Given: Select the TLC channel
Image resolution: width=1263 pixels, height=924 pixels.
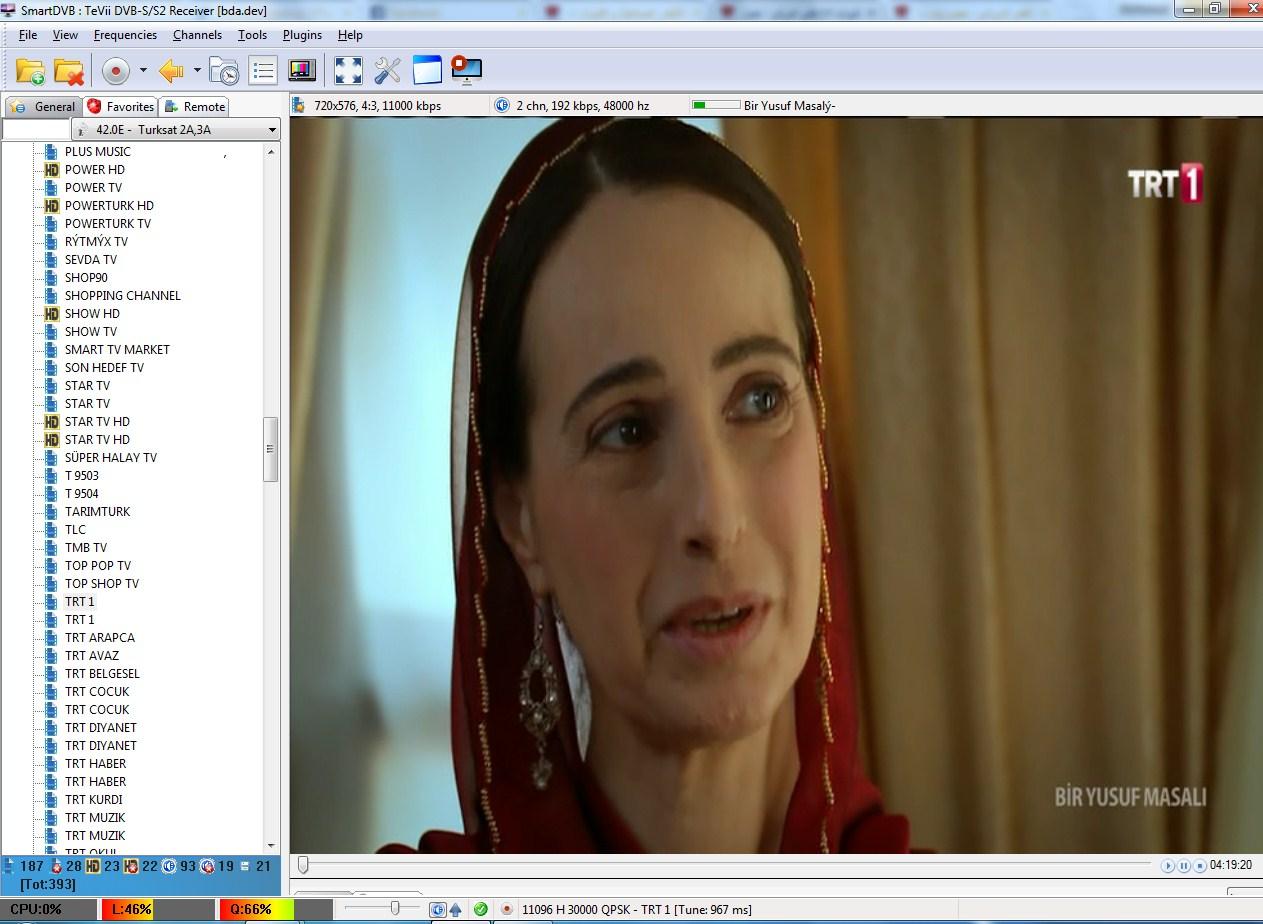Looking at the screenshot, I should click(x=75, y=530).
